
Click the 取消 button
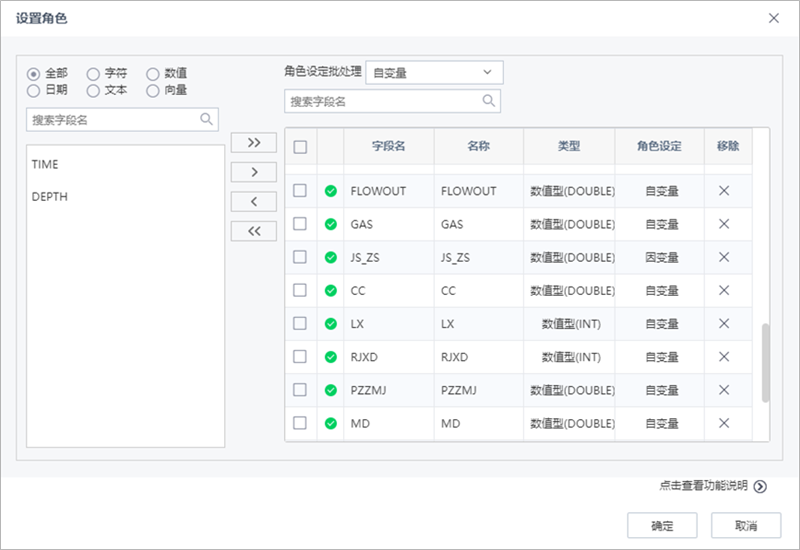[x=745, y=526]
